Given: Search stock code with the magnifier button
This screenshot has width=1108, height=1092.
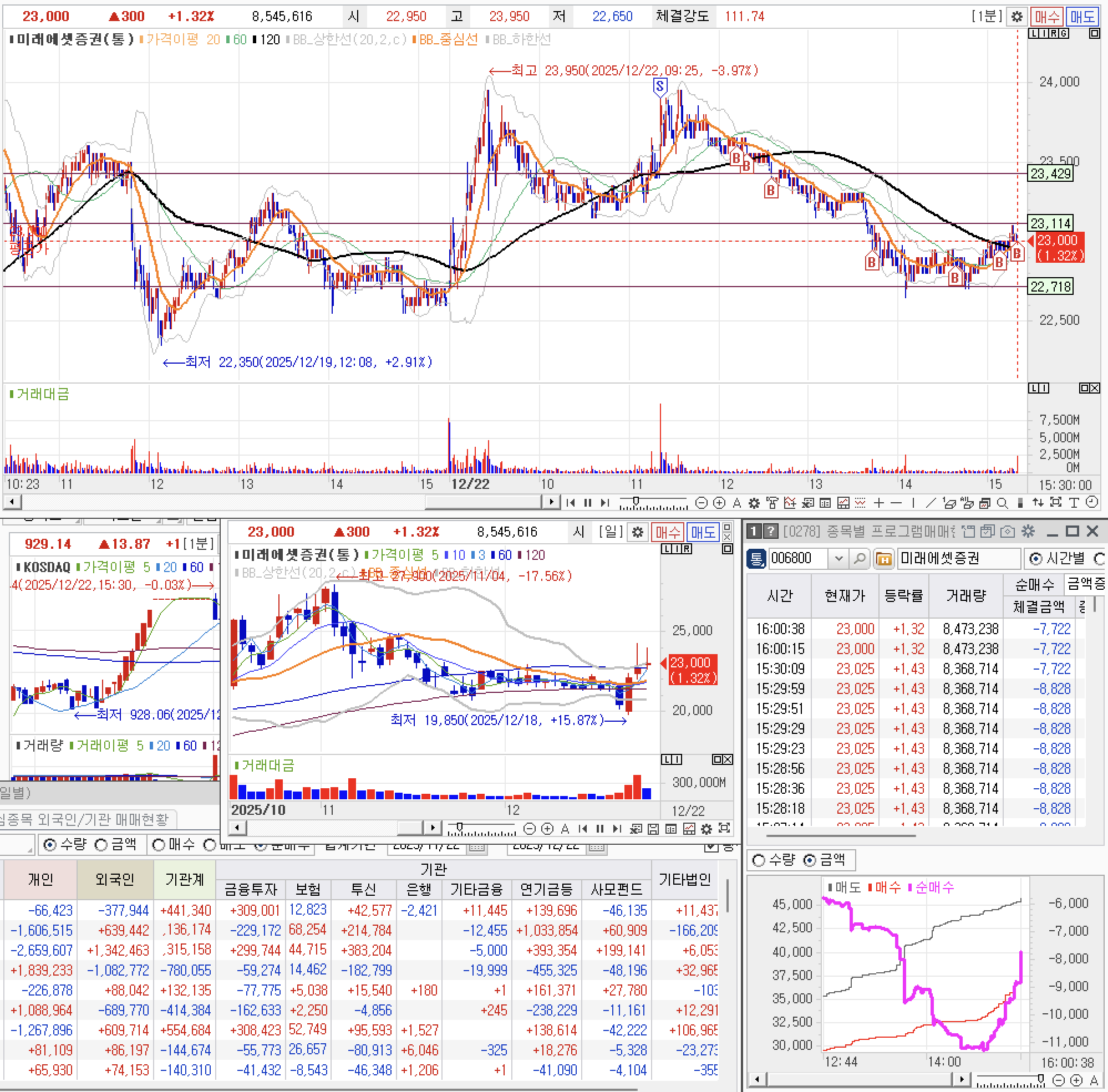Looking at the screenshot, I should pos(859,558).
